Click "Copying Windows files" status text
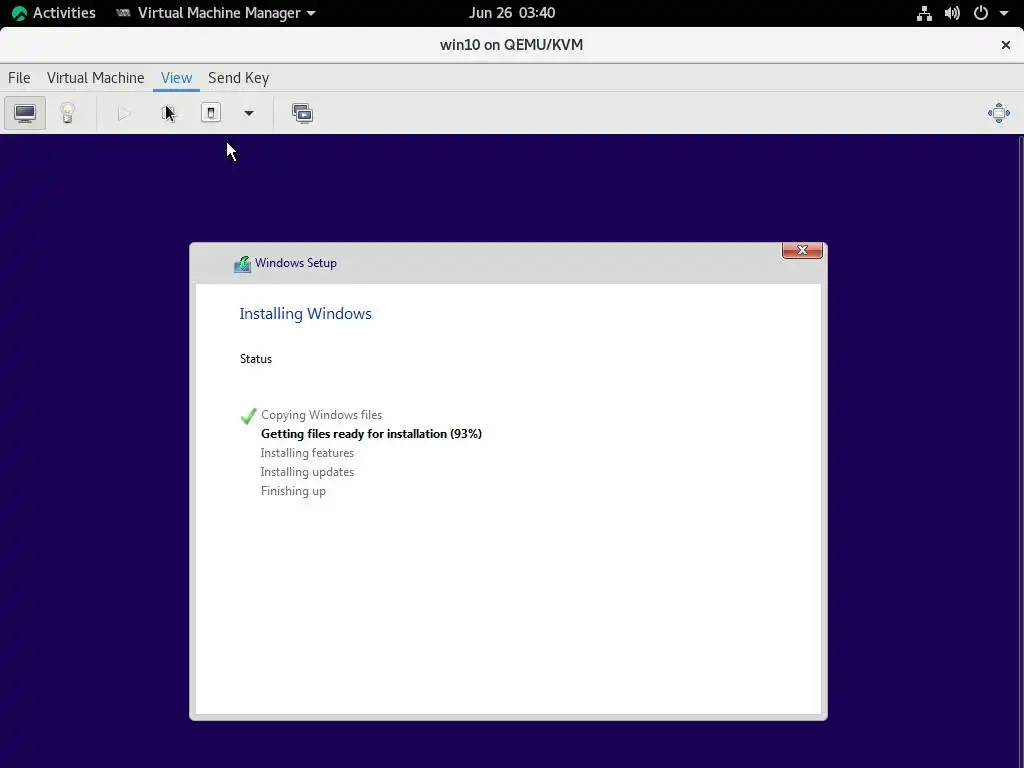1024x768 pixels. point(321,415)
